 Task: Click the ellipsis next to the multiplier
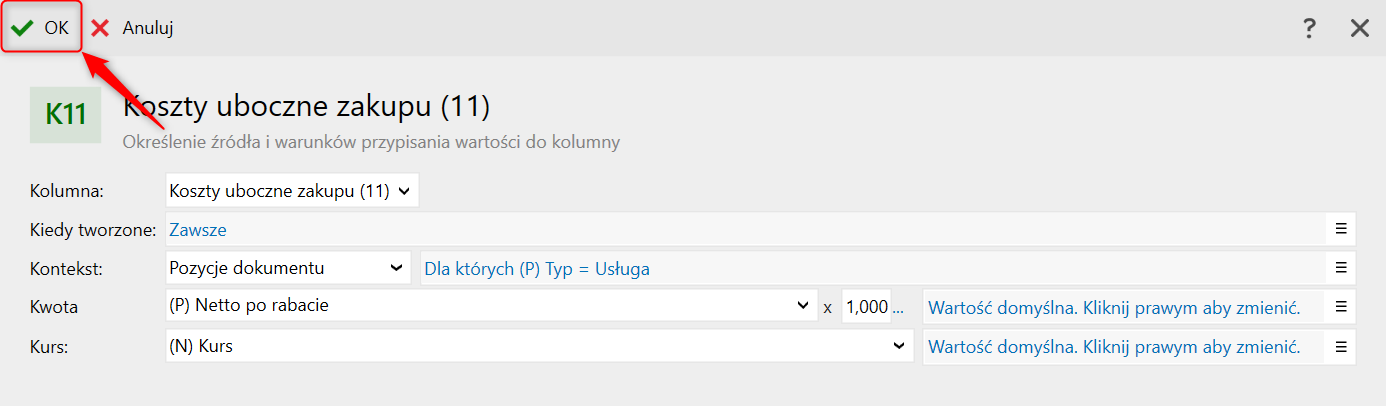coord(898,307)
